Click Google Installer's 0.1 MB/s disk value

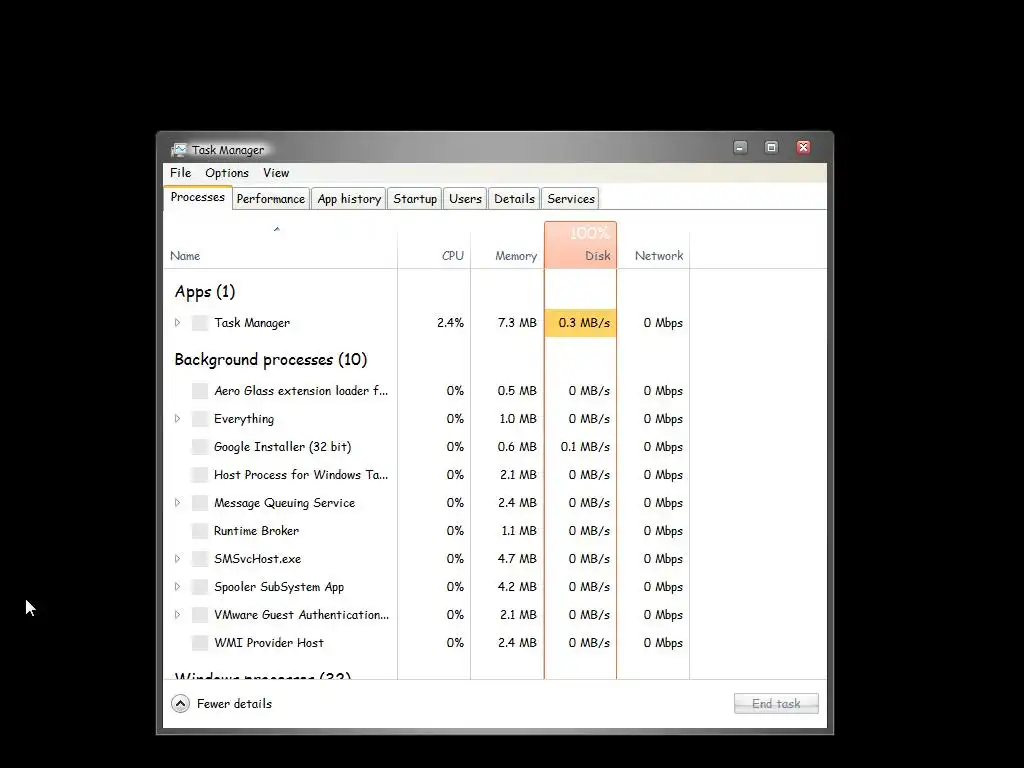point(585,447)
